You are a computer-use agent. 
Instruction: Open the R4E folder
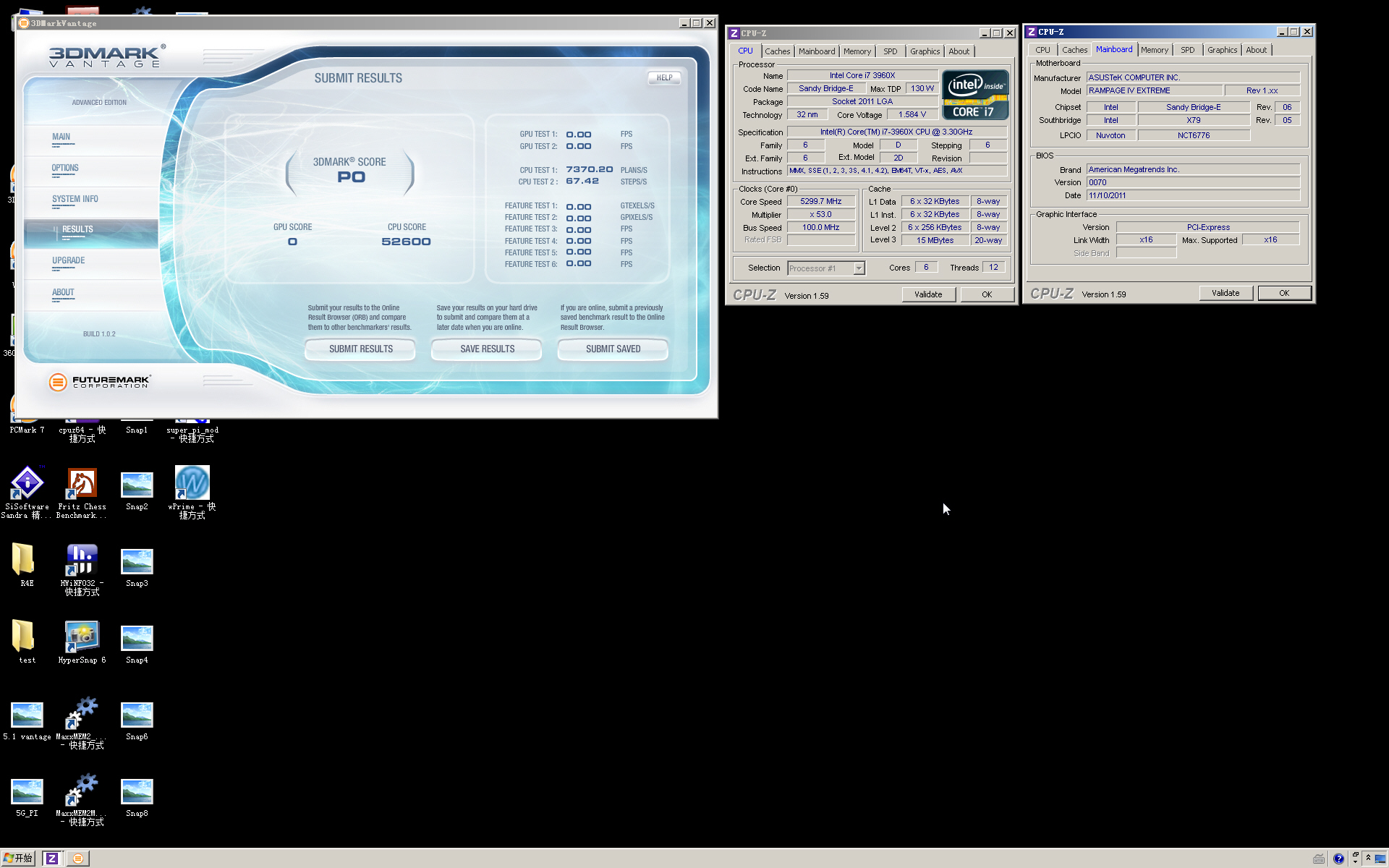click(27, 565)
